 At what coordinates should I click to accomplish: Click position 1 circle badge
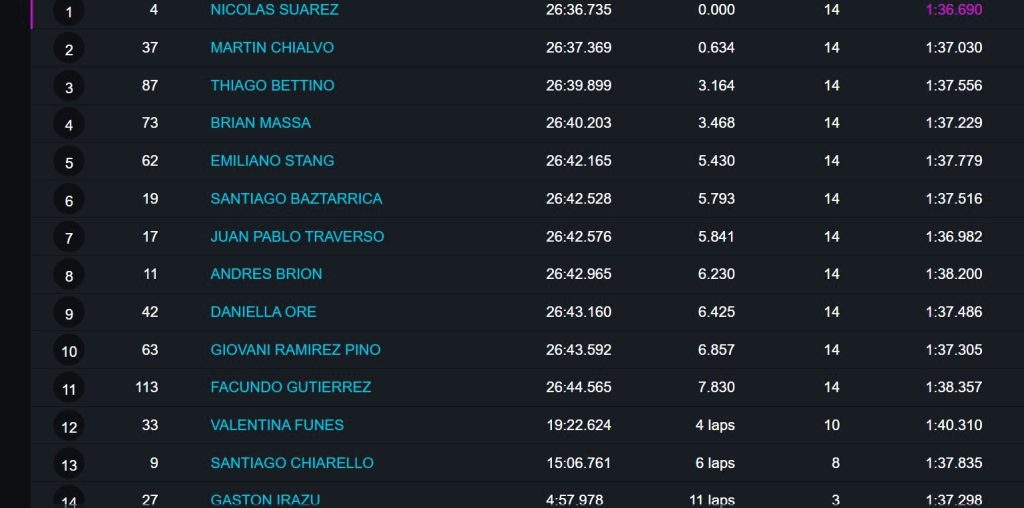(69, 11)
